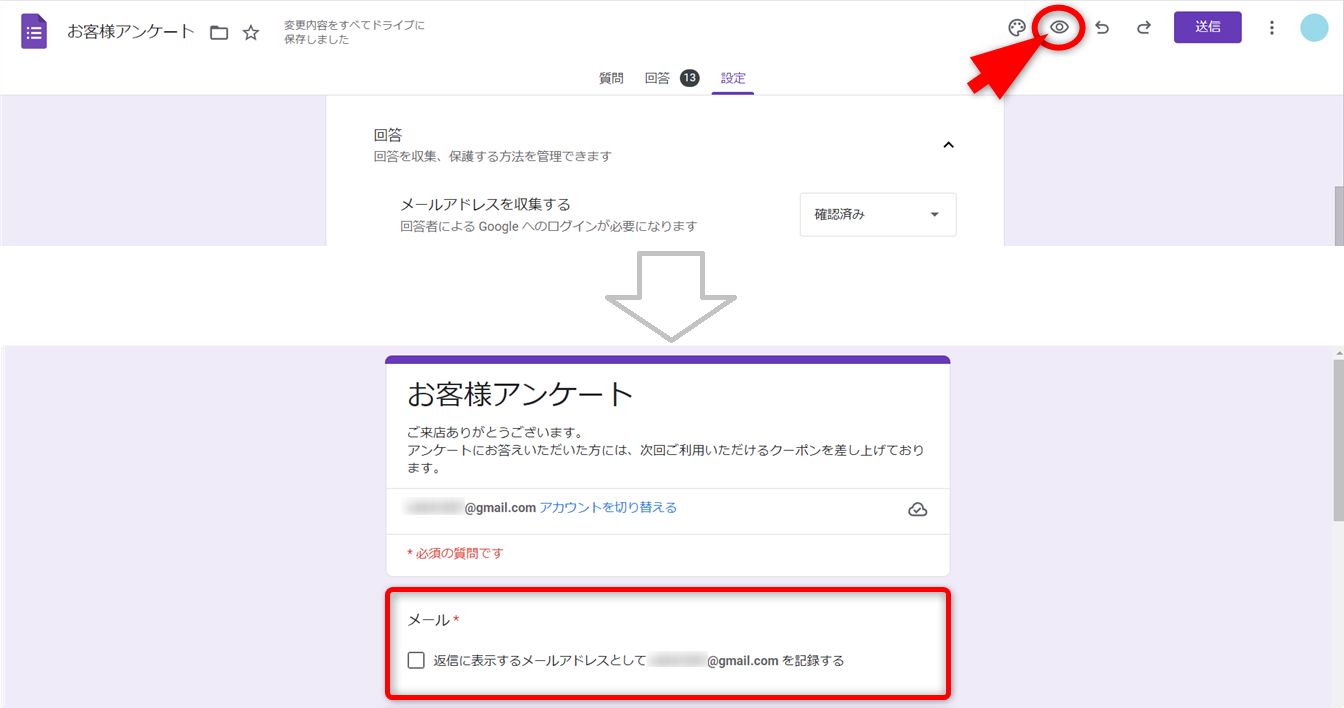Open the Google Forms home icon

pyautogui.click(x=34, y=30)
